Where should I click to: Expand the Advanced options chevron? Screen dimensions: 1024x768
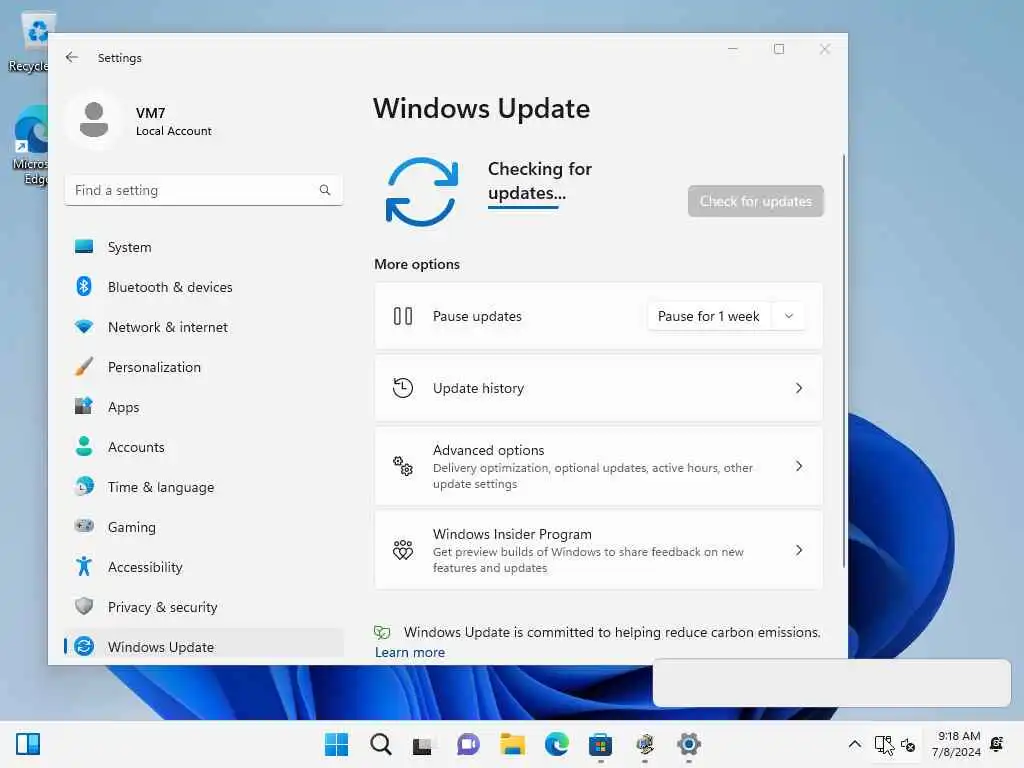(x=799, y=466)
